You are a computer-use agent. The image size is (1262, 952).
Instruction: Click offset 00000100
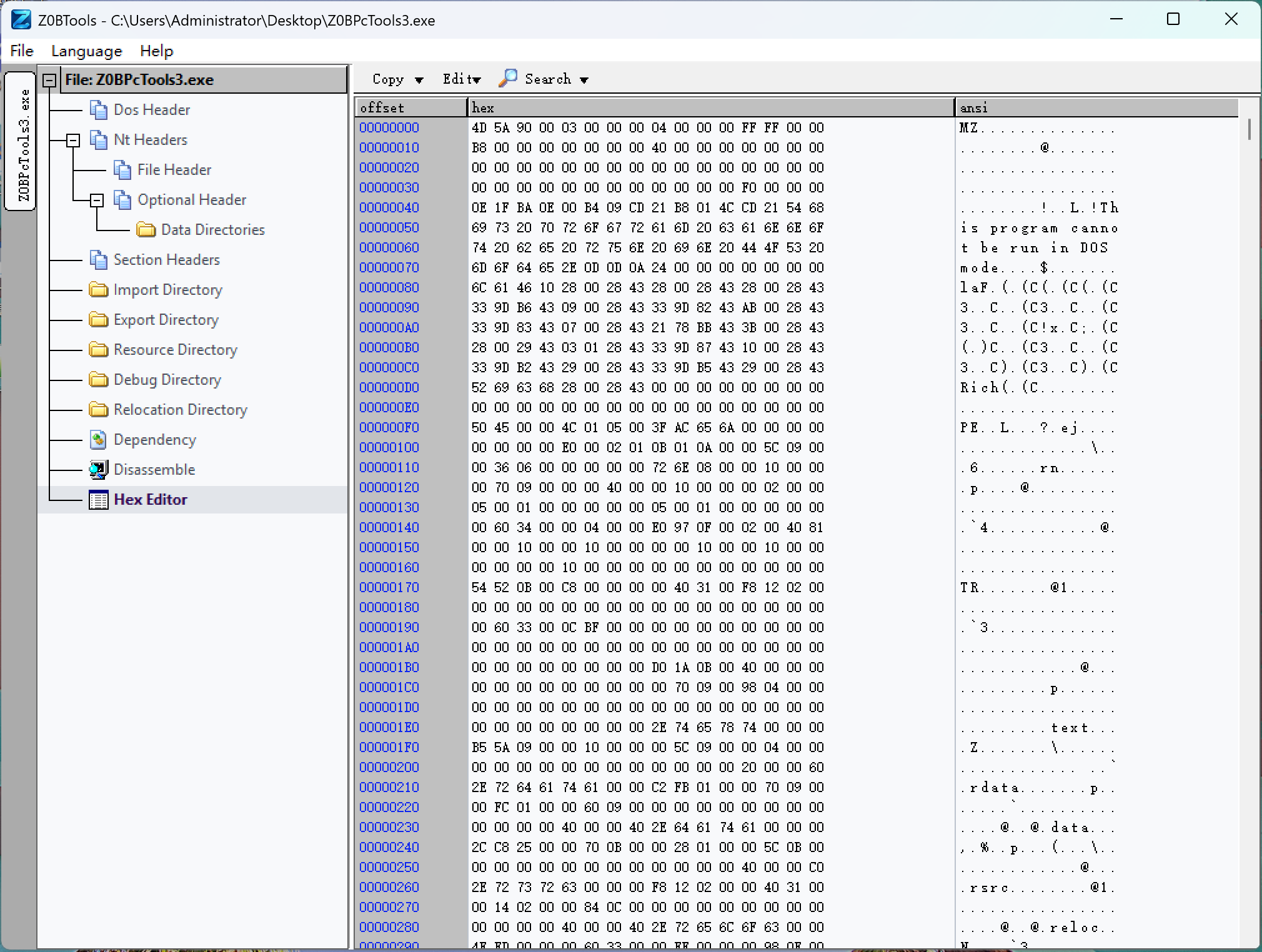(389, 448)
